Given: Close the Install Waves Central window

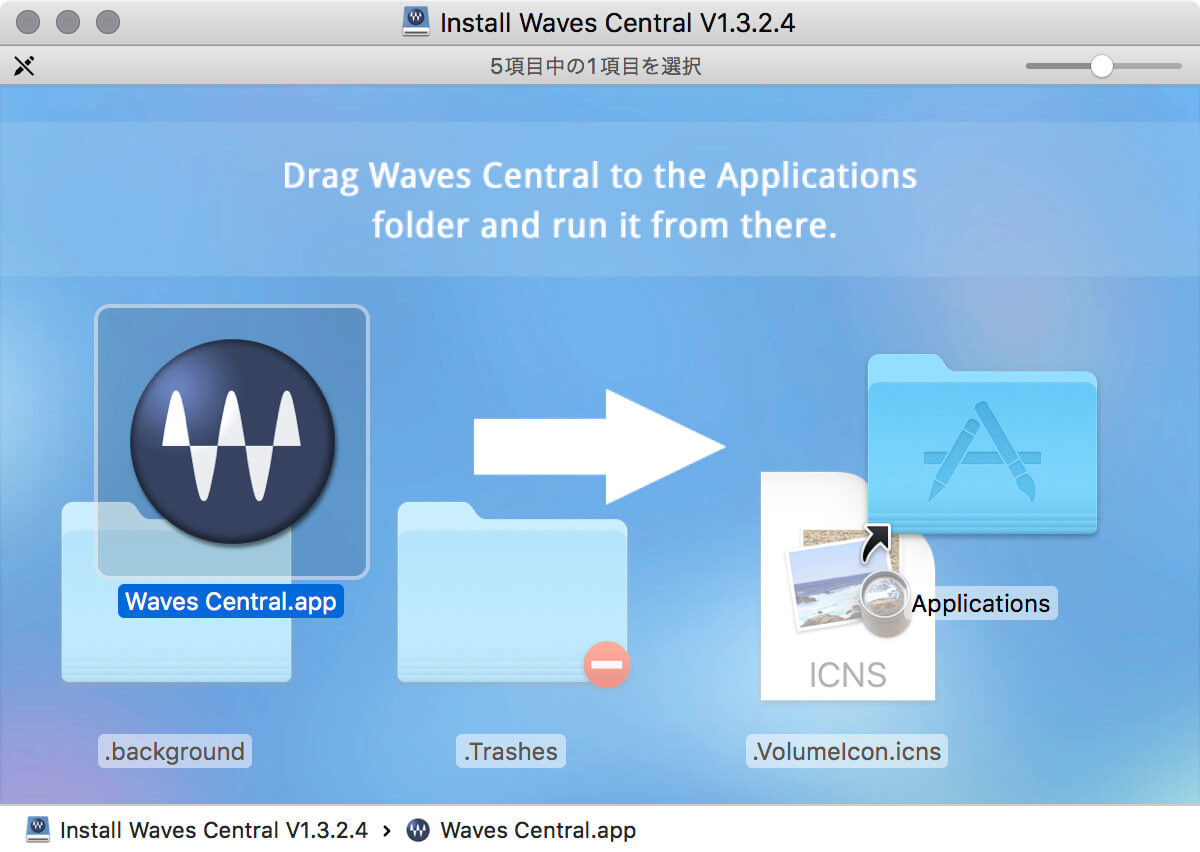Looking at the screenshot, I should (30, 22).
